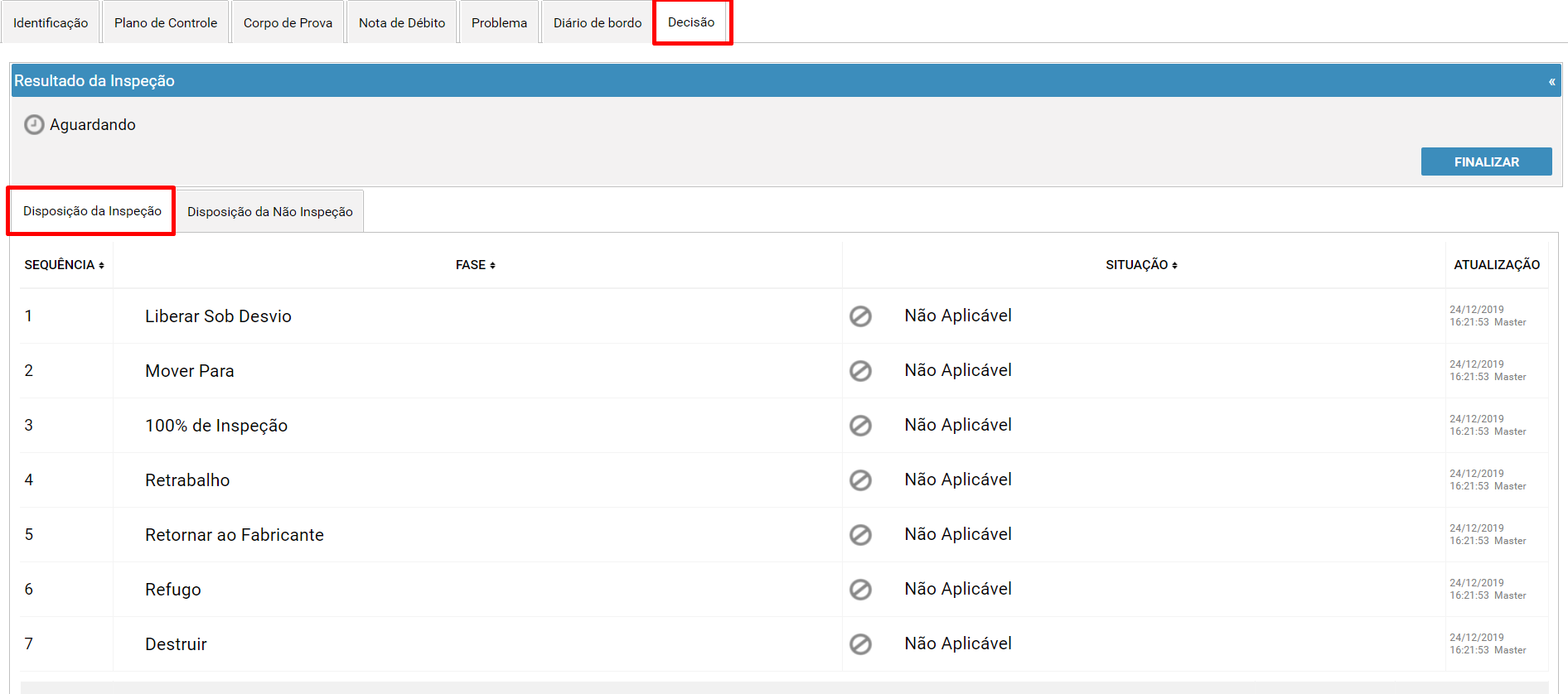Click the FINALIZAR button
Image resolution: width=1568 pixels, height=694 pixels.
tap(1486, 161)
